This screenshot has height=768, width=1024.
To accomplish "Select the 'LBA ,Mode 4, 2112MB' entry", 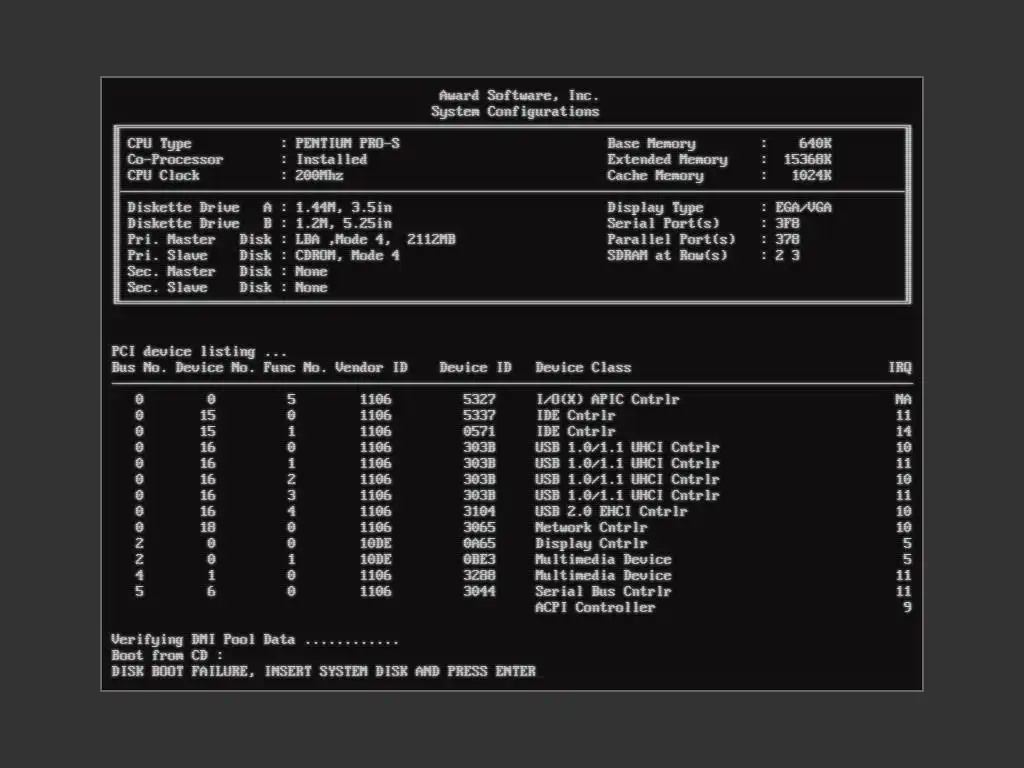I will click(376, 239).
